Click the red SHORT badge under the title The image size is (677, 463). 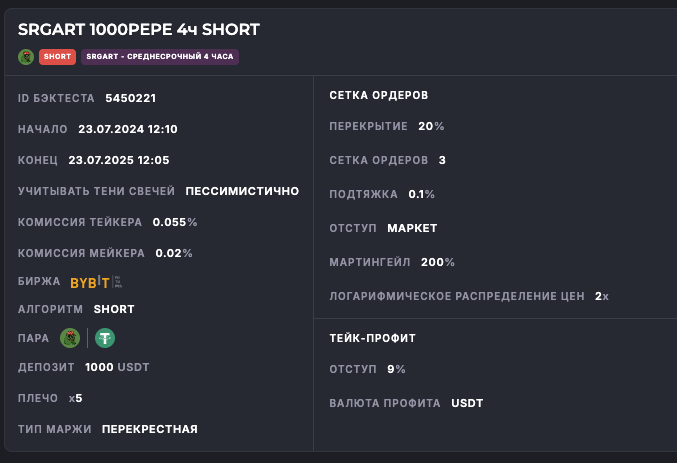tap(57, 57)
